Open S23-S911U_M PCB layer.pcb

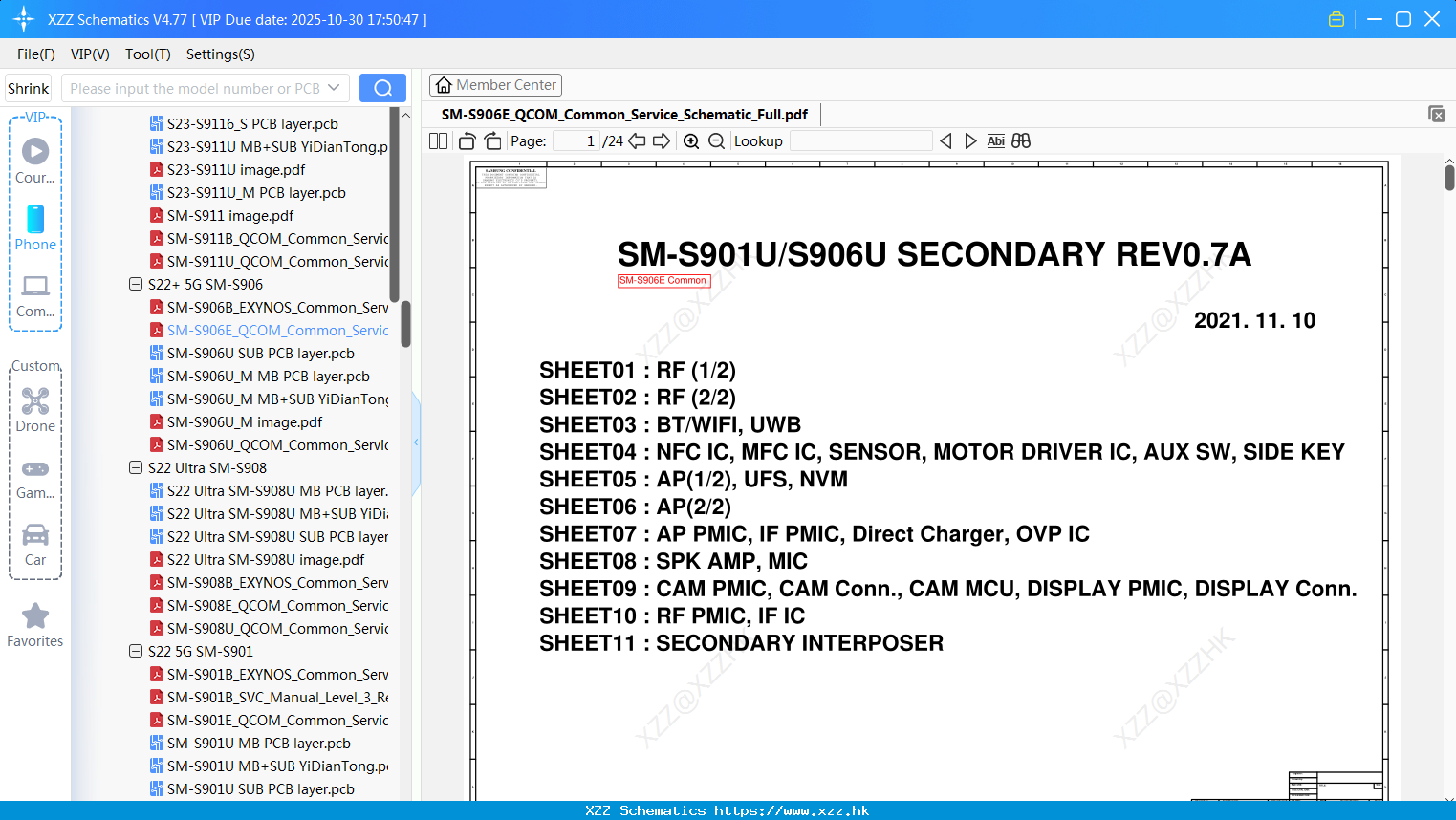pos(248,192)
